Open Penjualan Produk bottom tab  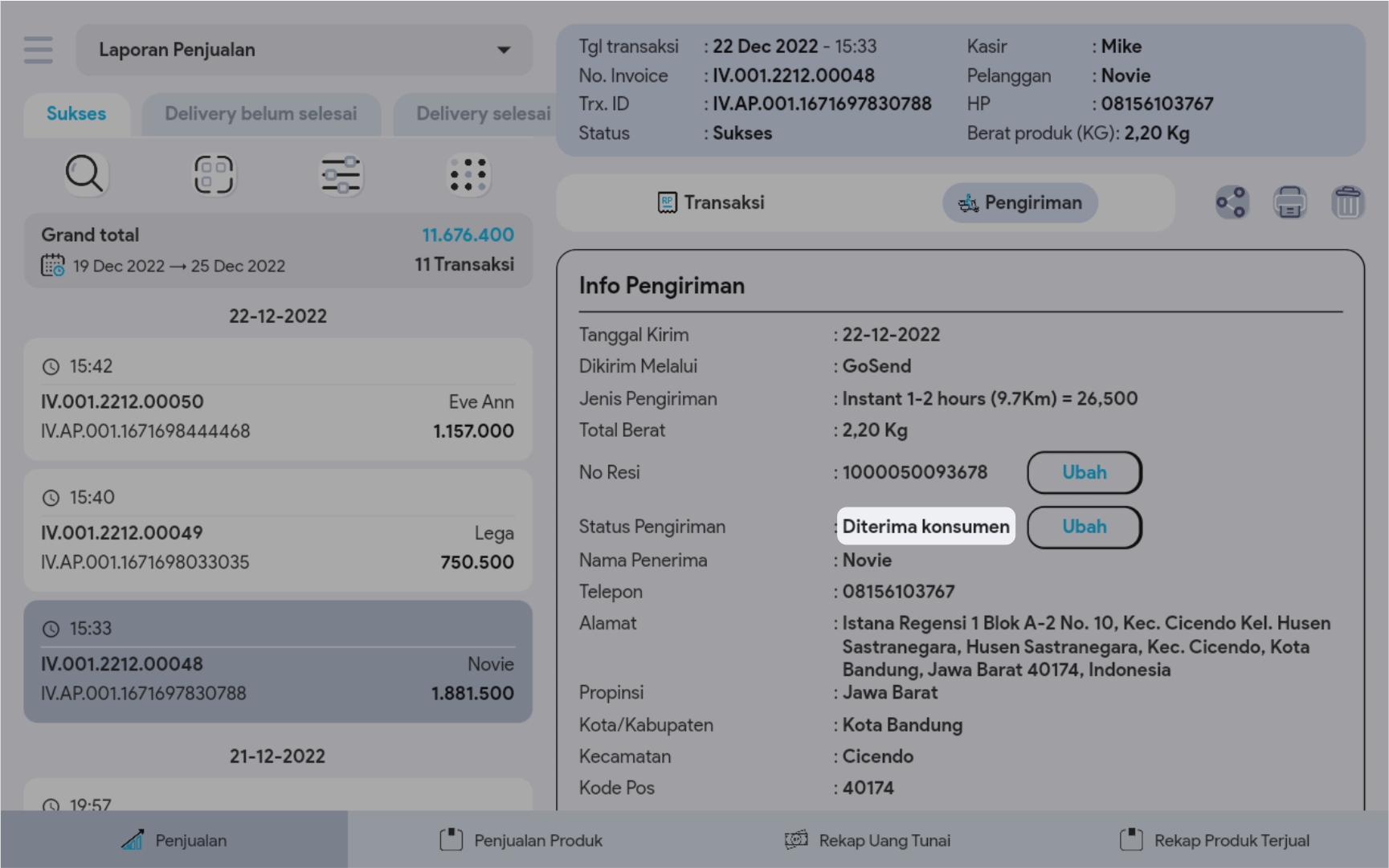pos(521,840)
